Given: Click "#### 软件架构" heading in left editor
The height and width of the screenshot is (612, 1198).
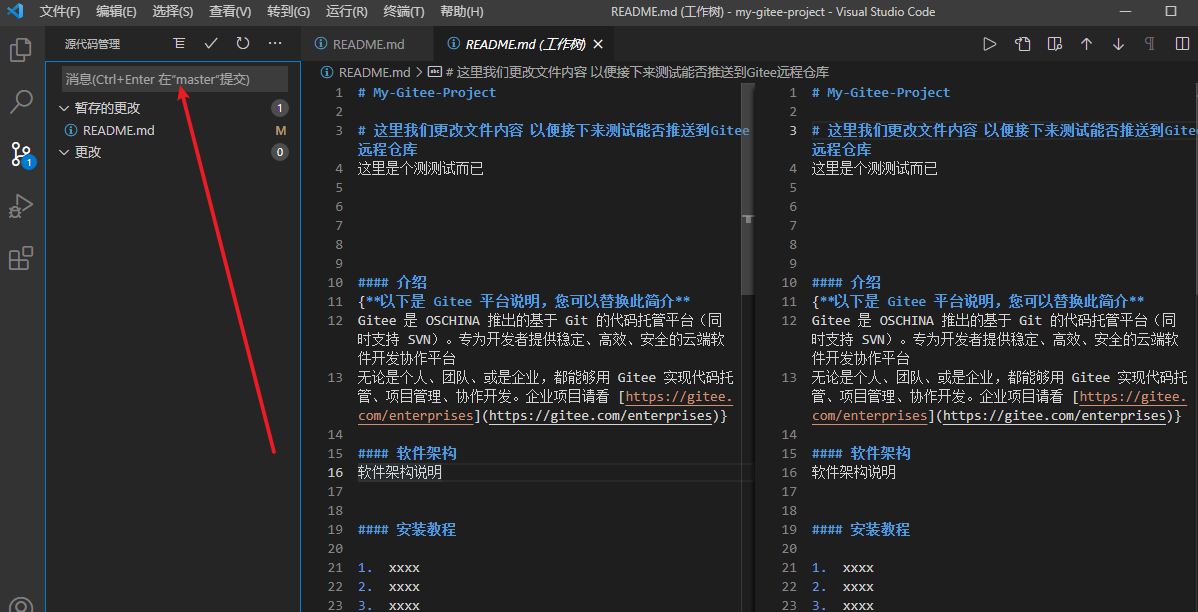Looking at the screenshot, I should [x=407, y=454].
